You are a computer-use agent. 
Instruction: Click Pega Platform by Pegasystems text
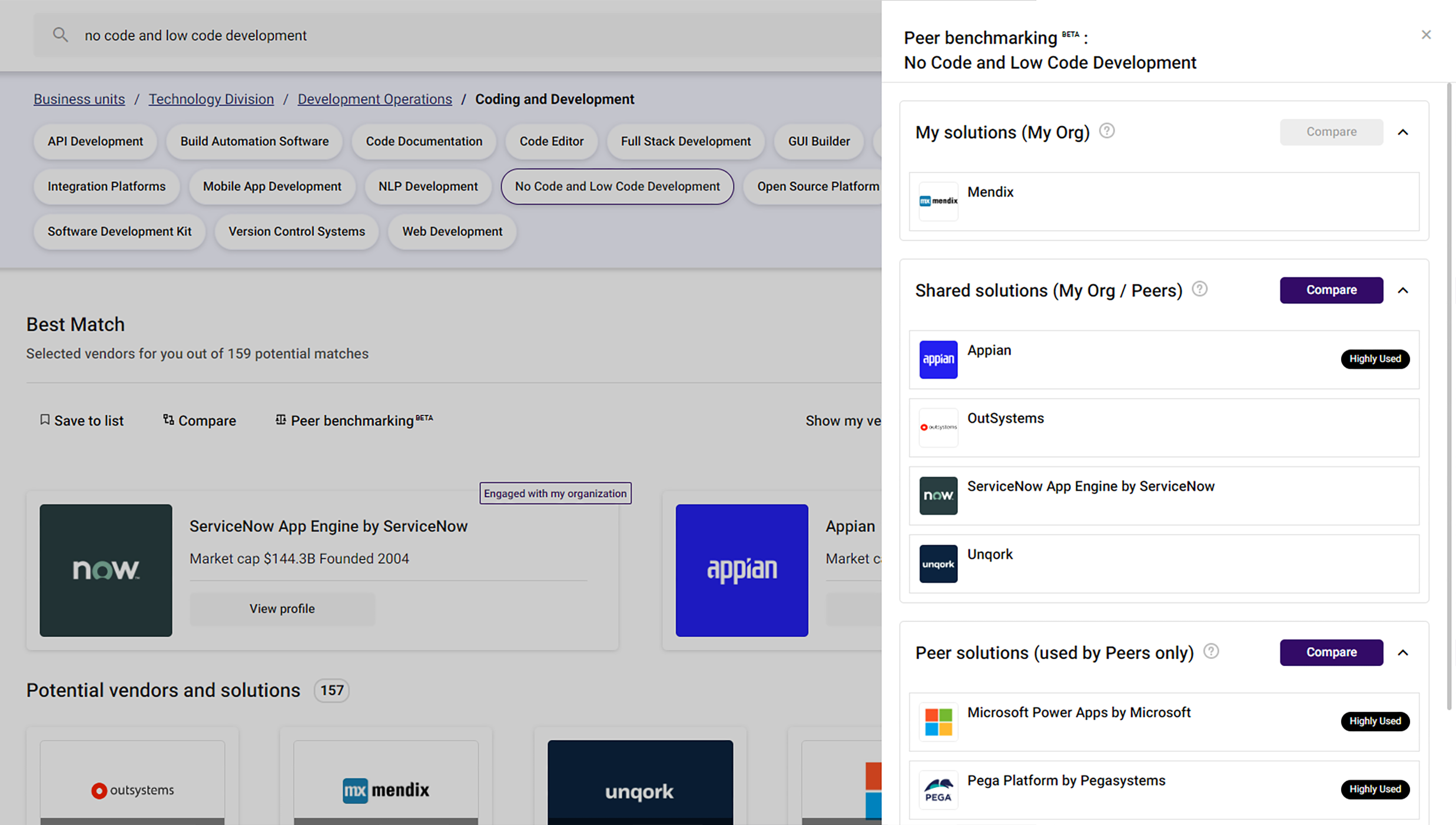(x=1066, y=781)
